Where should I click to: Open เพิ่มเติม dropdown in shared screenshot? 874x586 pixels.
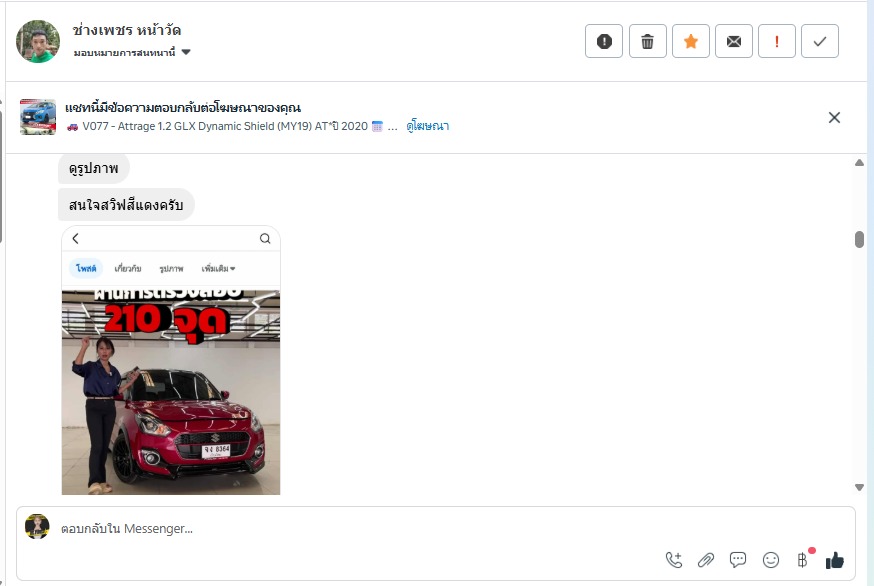(x=218, y=269)
